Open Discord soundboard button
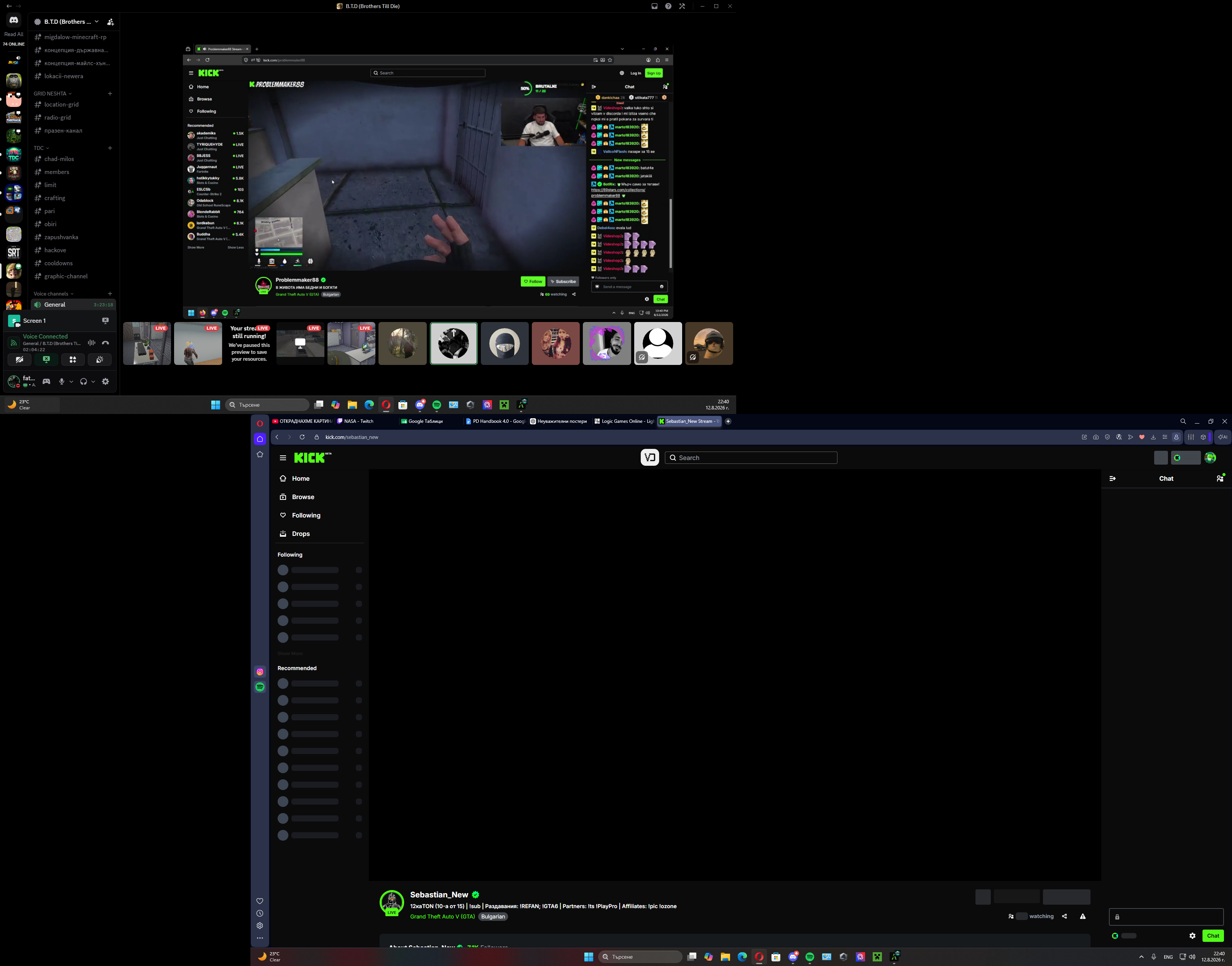The image size is (1232, 966). click(x=100, y=360)
